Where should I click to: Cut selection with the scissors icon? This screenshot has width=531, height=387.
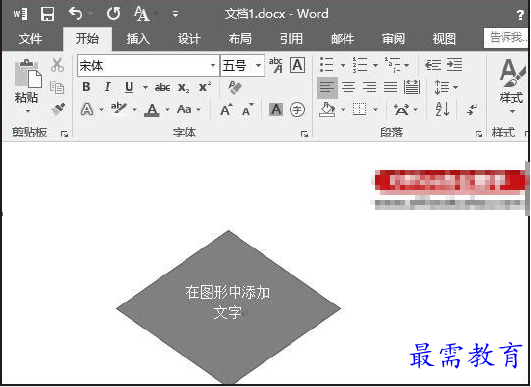58,65
